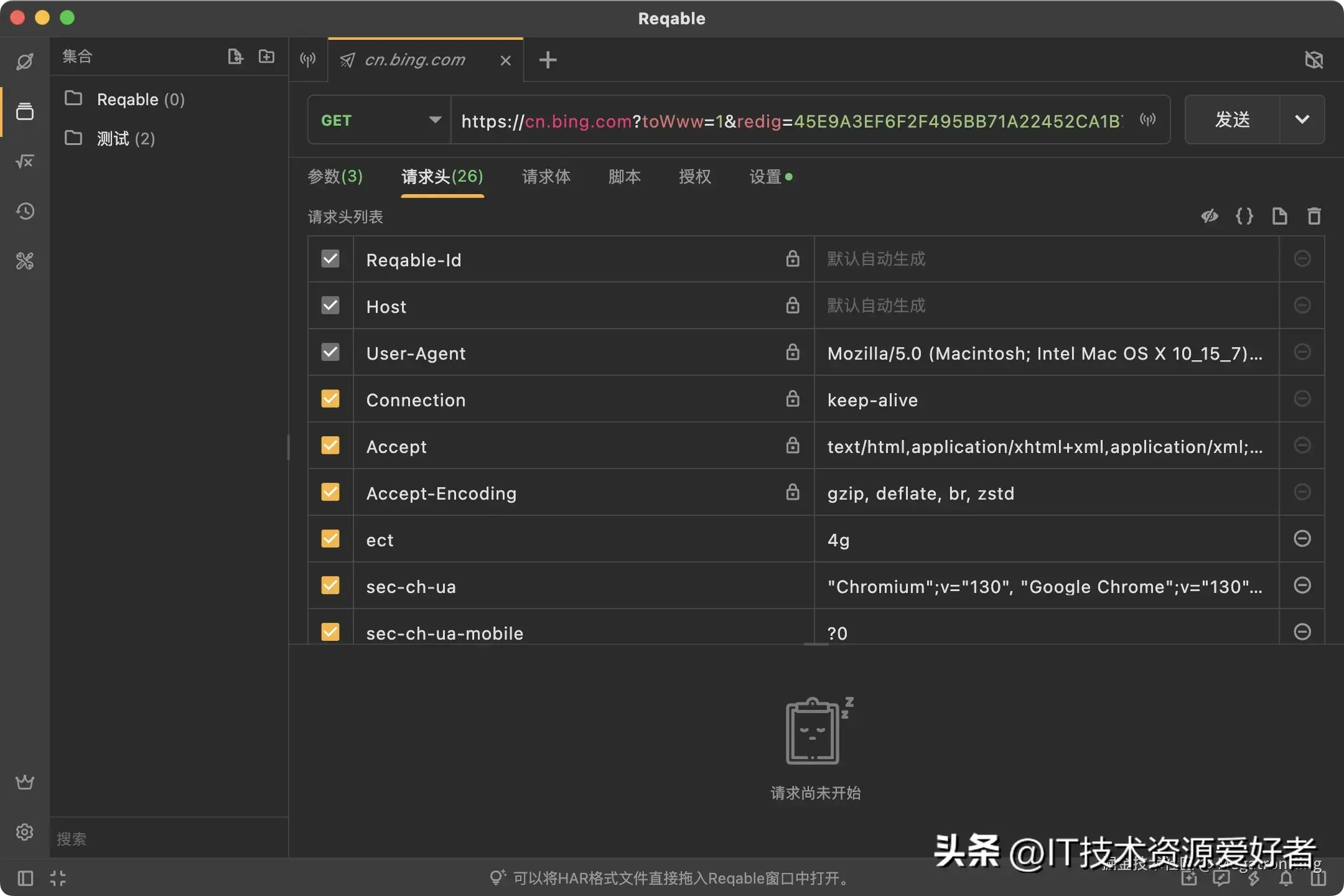This screenshot has height=896, width=1344.
Task: Click the lightbulb tip icon in status bar
Action: click(497, 877)
